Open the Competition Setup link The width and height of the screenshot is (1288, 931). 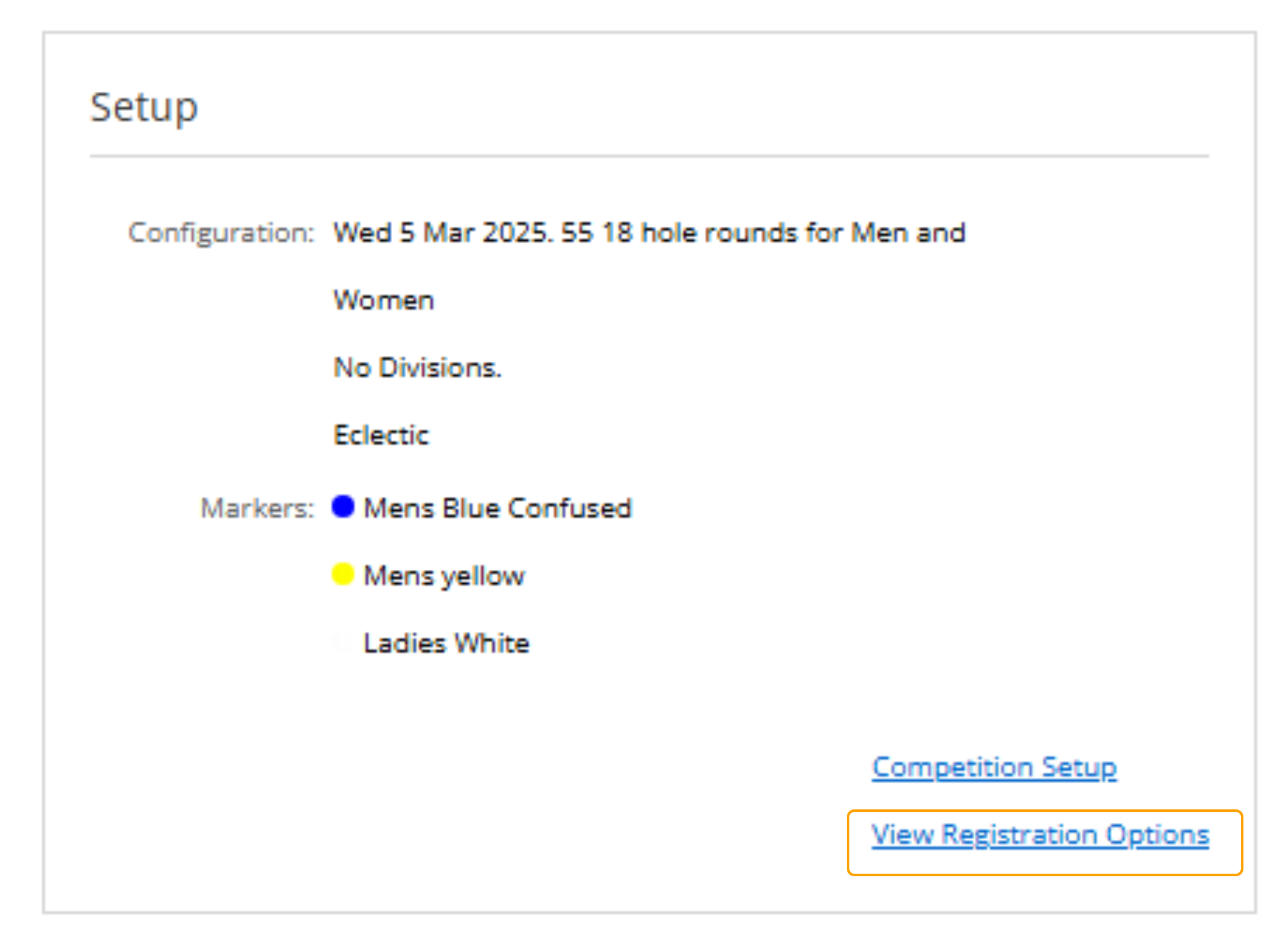994,767
